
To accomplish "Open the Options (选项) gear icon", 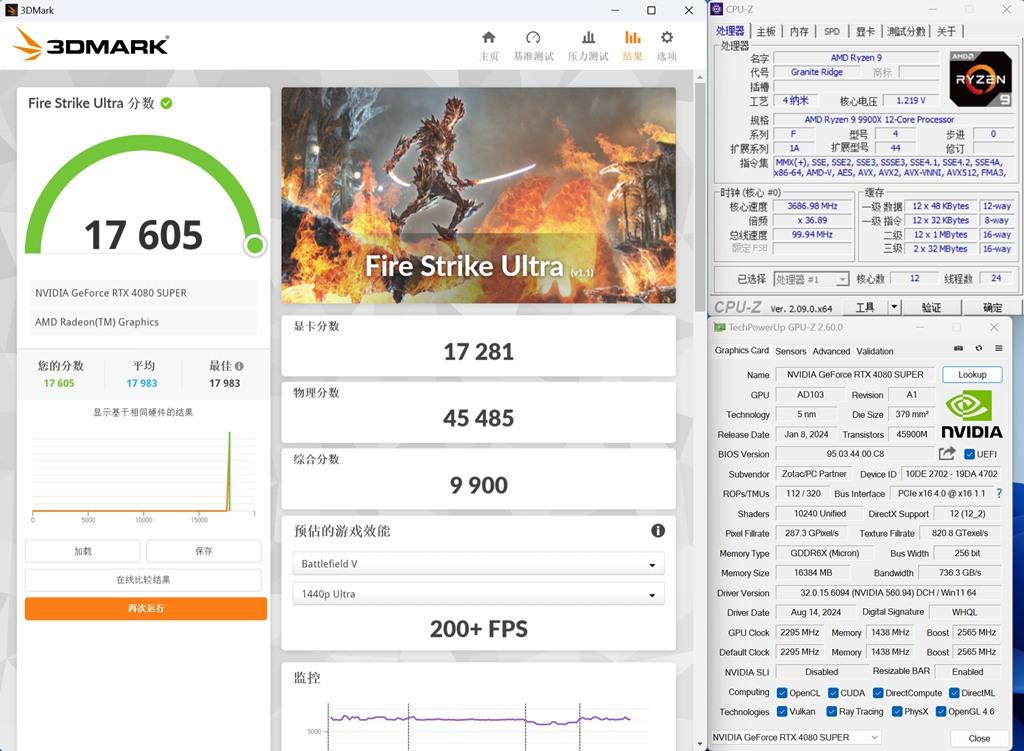I will [x=666, y=38].
